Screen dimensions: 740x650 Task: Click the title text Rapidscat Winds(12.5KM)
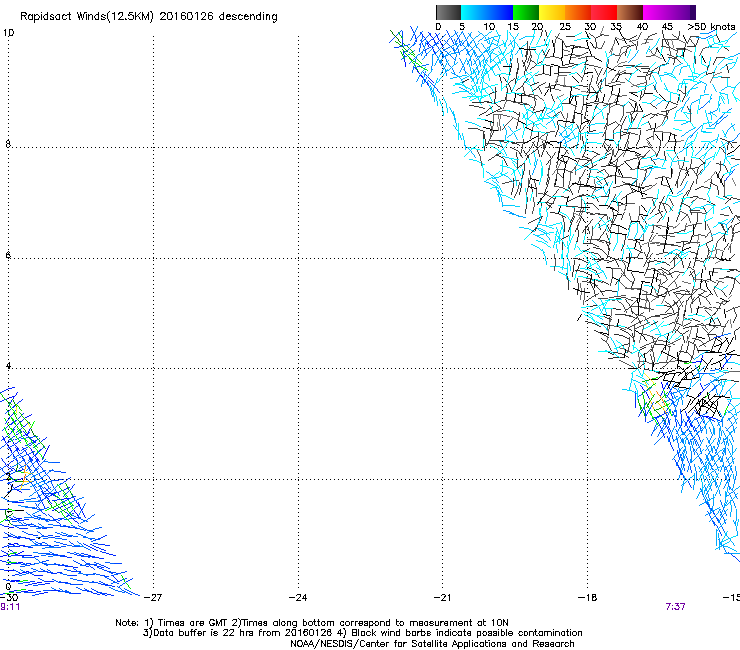tap(87, 17)
